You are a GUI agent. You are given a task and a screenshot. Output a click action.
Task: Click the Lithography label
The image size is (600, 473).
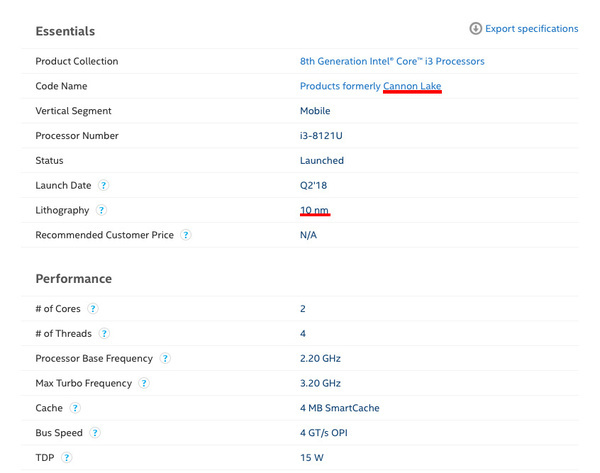(62, 210)
